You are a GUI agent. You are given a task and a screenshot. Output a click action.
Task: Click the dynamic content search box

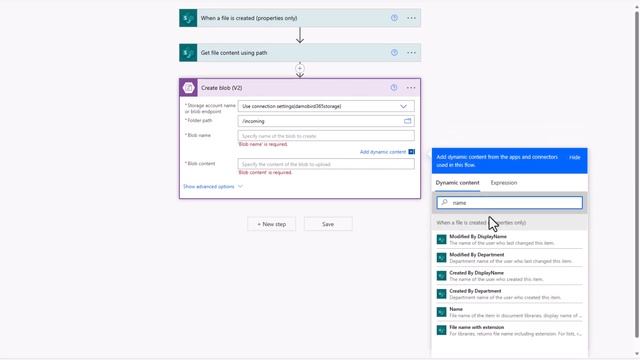pos(509,202)
